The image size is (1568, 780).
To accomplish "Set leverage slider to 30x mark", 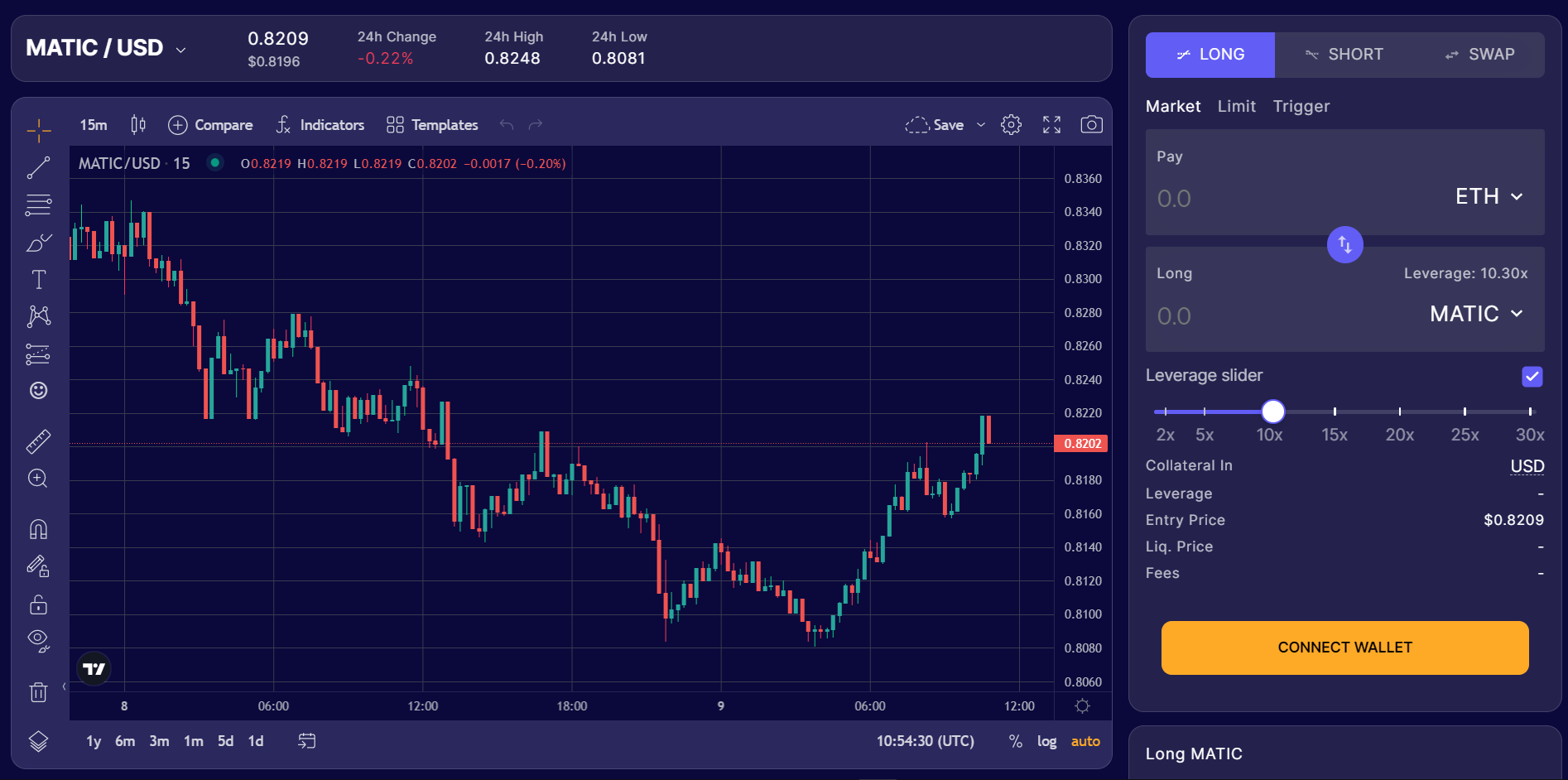I will coord(1530,412).
